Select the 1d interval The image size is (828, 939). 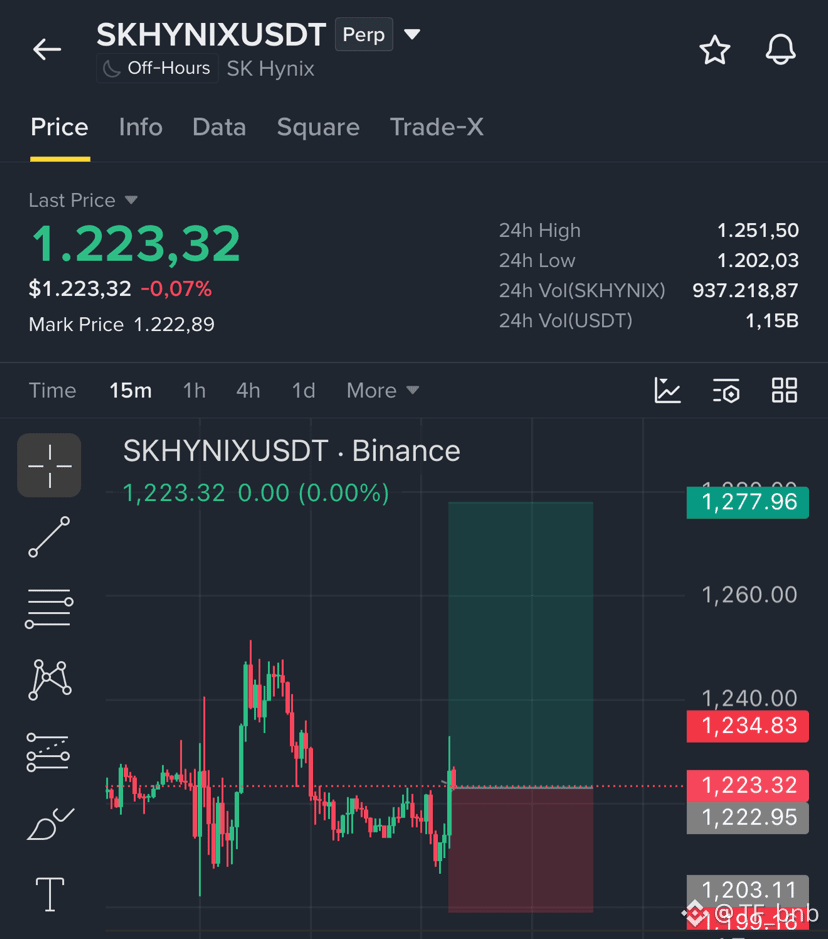(304, 390)
